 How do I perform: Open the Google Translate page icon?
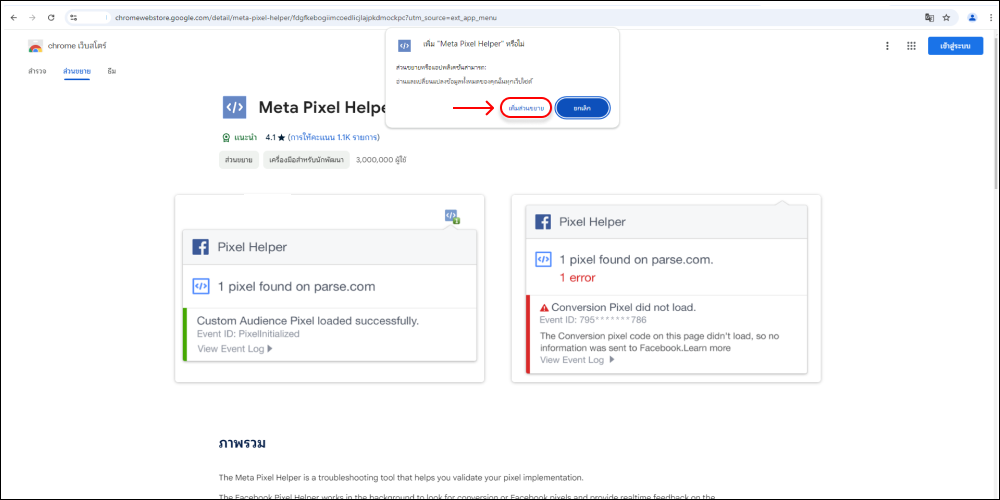coord(930,18)
